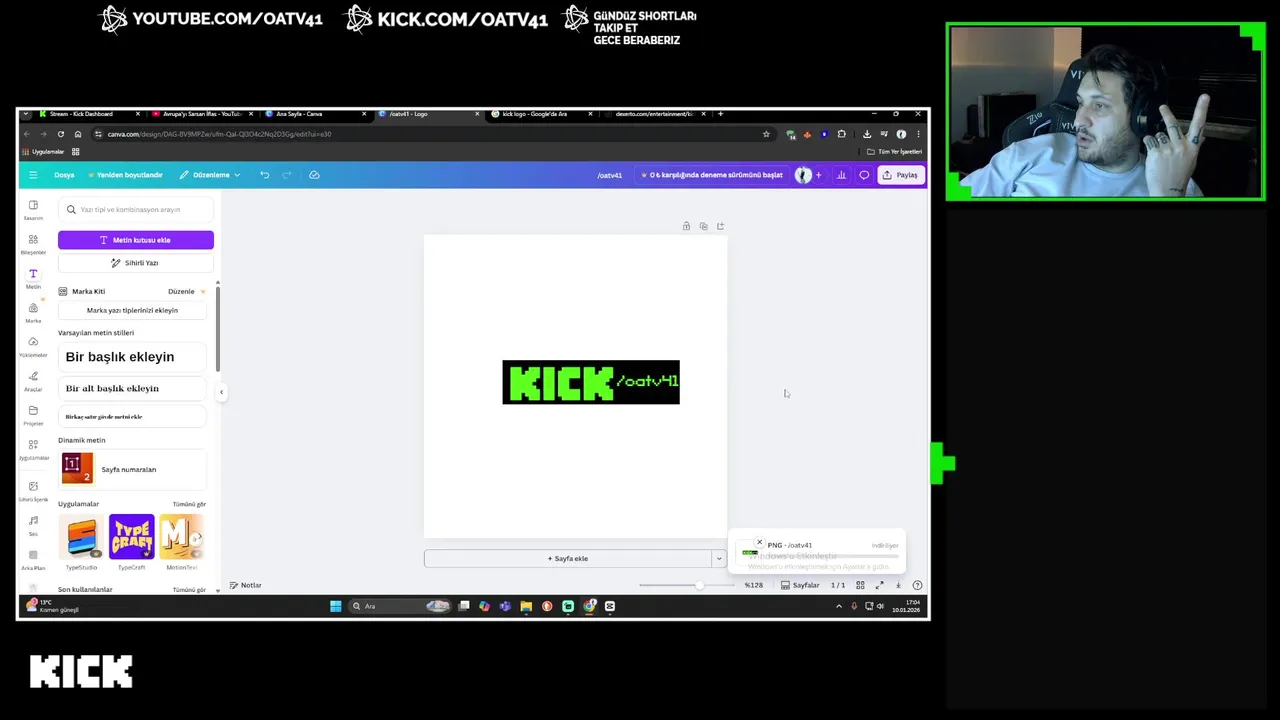Viewport: 1280px width, 720px height.
Task: Click Marka yazı tiplerinizi ekleyin button
Action: (132, 310)
